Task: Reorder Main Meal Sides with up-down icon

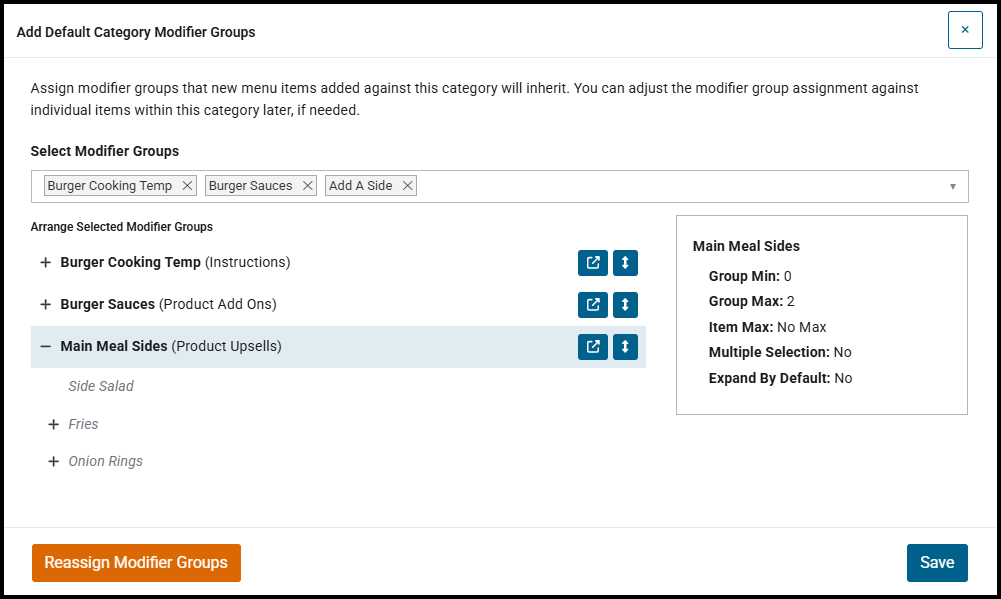Action: point(625,347)
